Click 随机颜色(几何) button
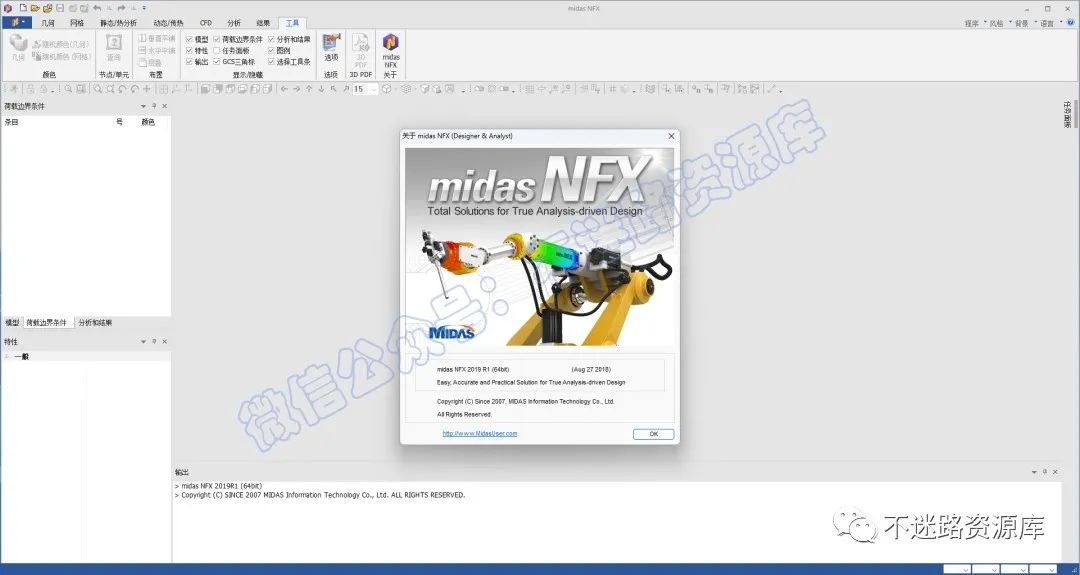 pos(61,44)
